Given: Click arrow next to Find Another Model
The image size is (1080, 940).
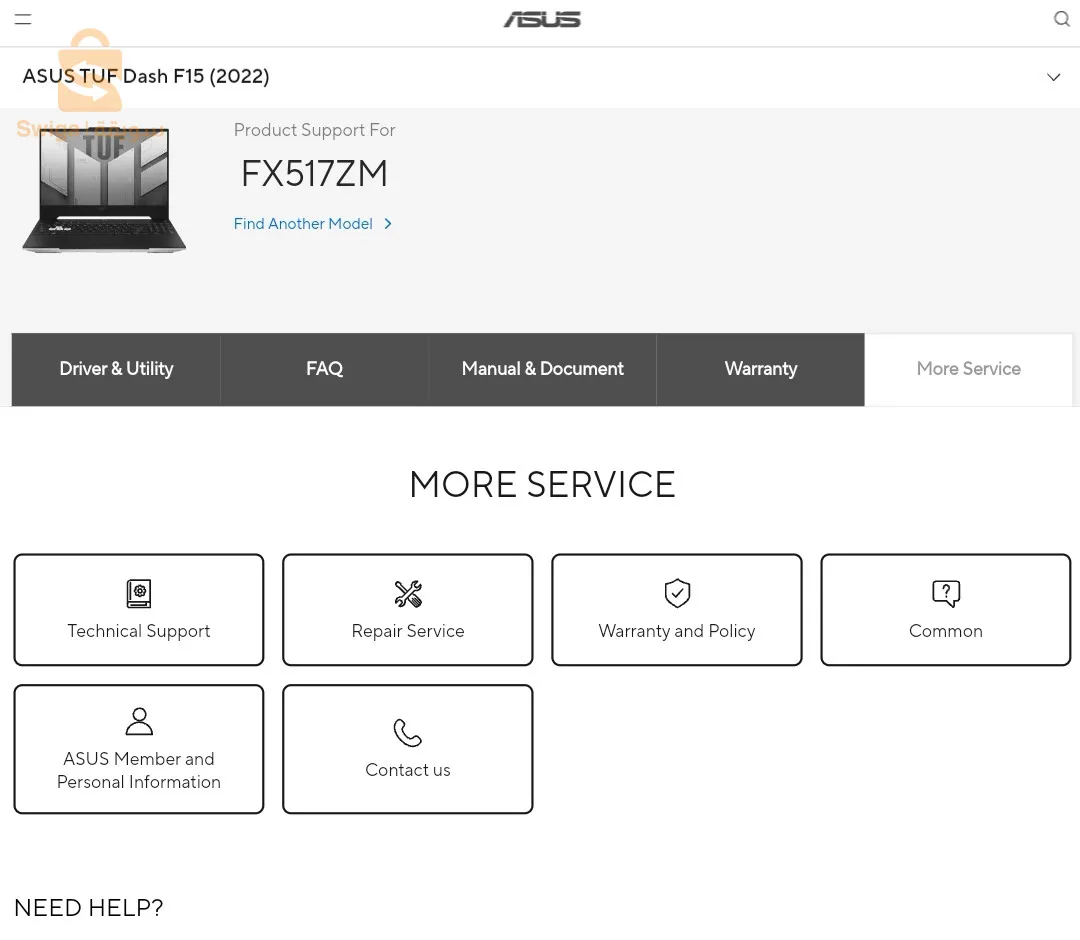Looking at the screenshot, I should tap(388, 224).
